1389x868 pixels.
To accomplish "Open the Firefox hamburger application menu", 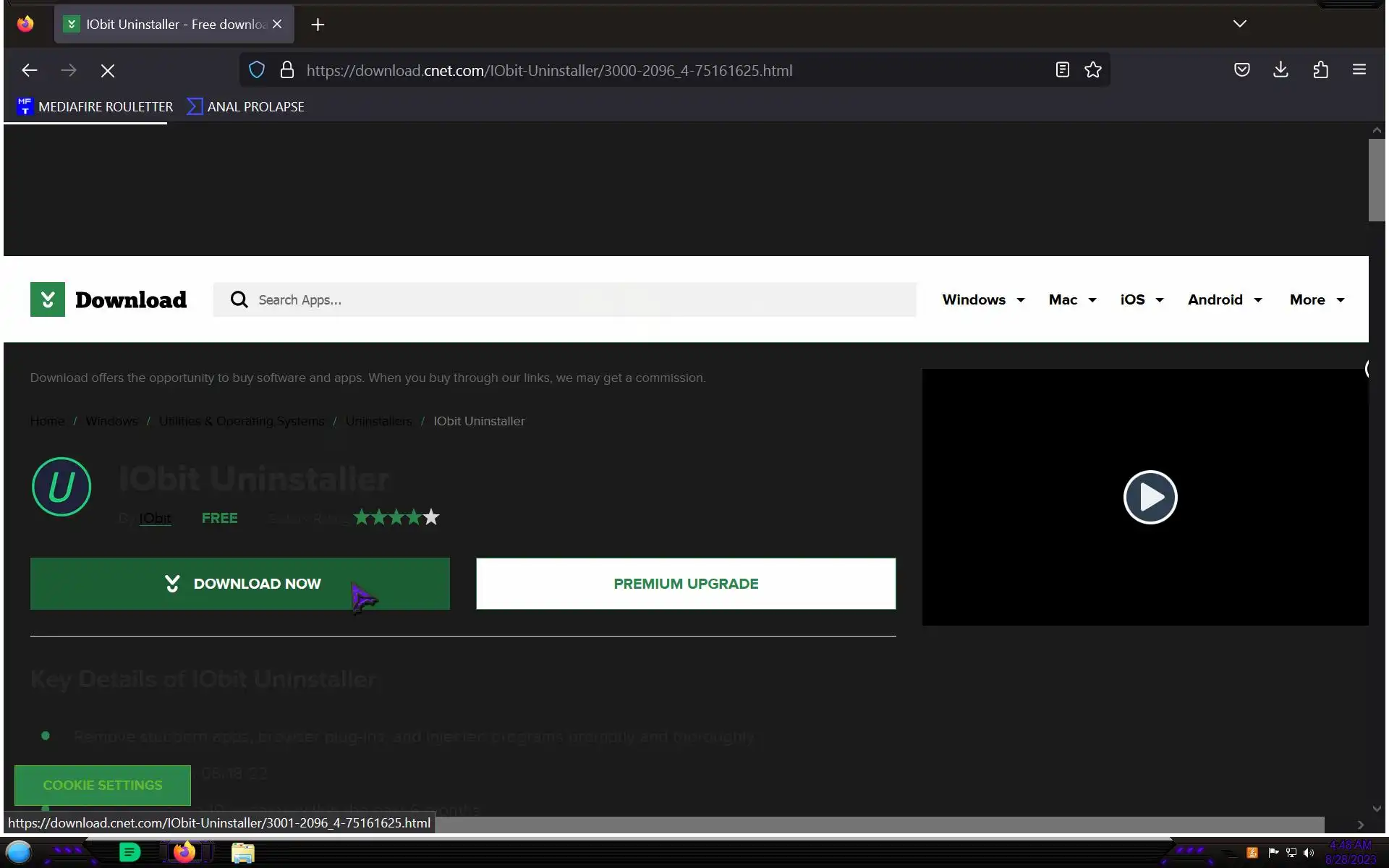I will (x=1359, y=70).
